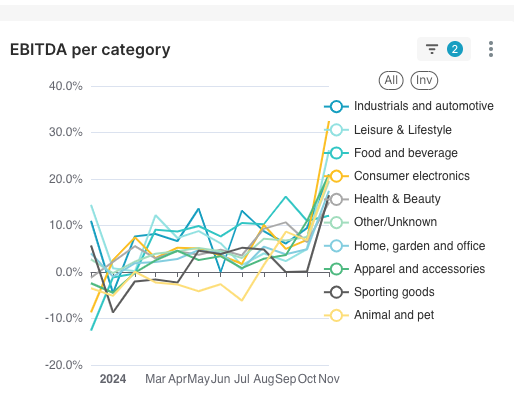Select all legend series with All

[391, 80]
